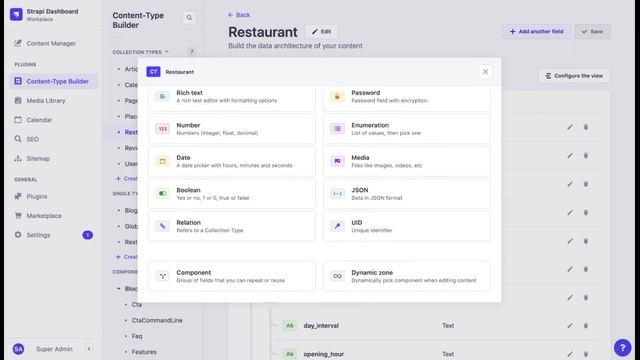
Task: Edit the Restaurant content type
Action: (322, 31)
